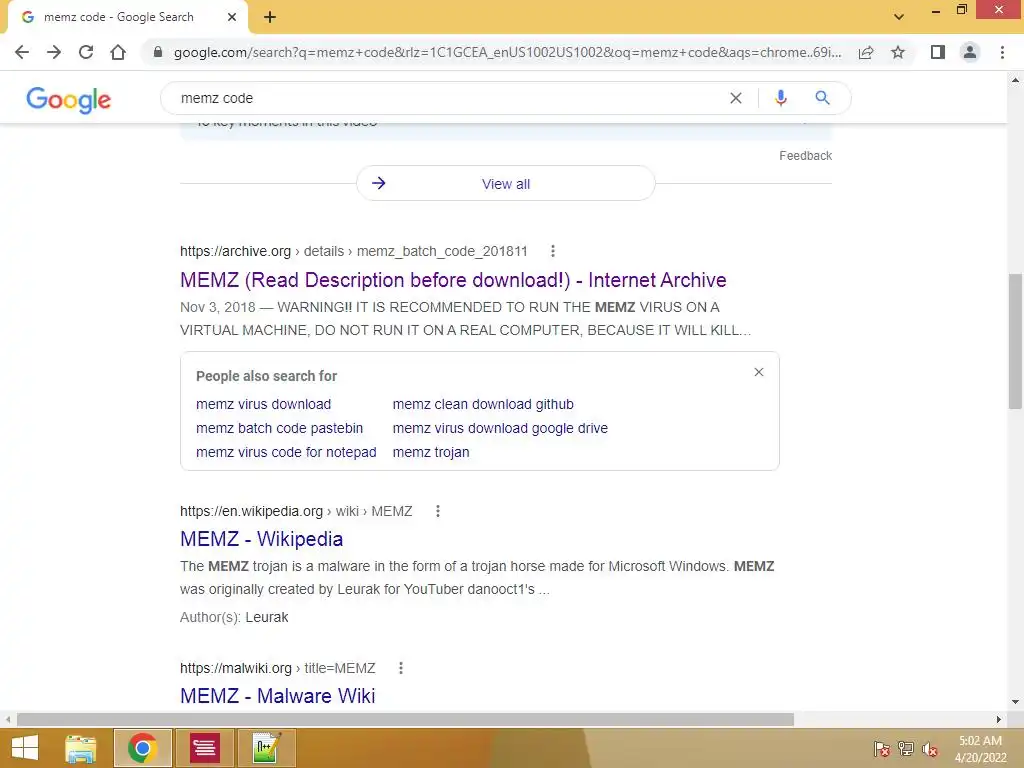Image resolution: width=1024 pixels, height=768 pixels.
Task: Click vertical scrollbar thumb
Action: point(1015,342)
